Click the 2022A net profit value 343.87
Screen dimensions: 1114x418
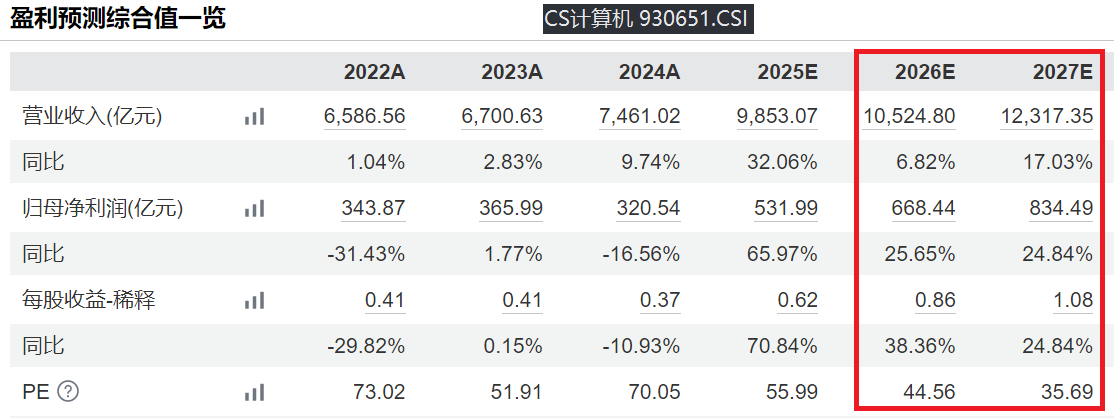click(x=373, y=209)
